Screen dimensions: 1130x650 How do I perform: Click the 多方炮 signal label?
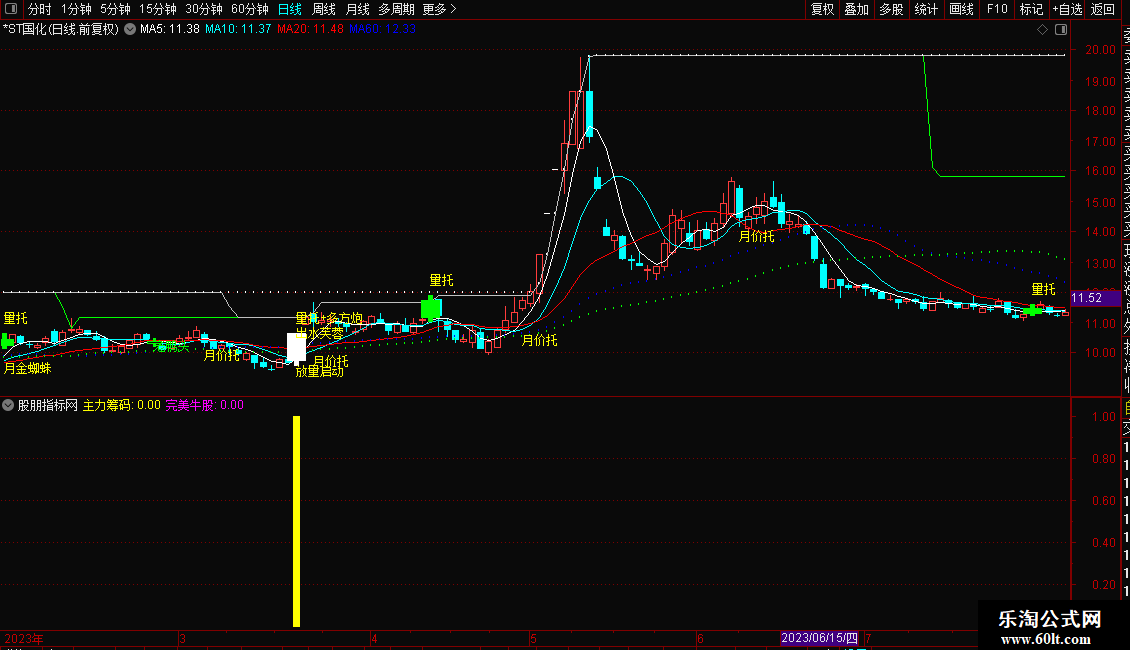coord(344,319)
